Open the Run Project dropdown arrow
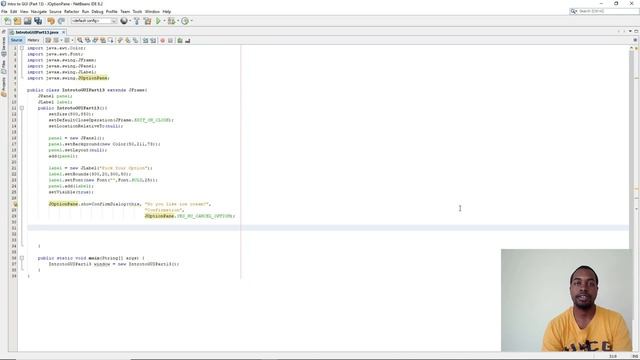The width and height of the screenshot is (640, 360). point(164,21)
